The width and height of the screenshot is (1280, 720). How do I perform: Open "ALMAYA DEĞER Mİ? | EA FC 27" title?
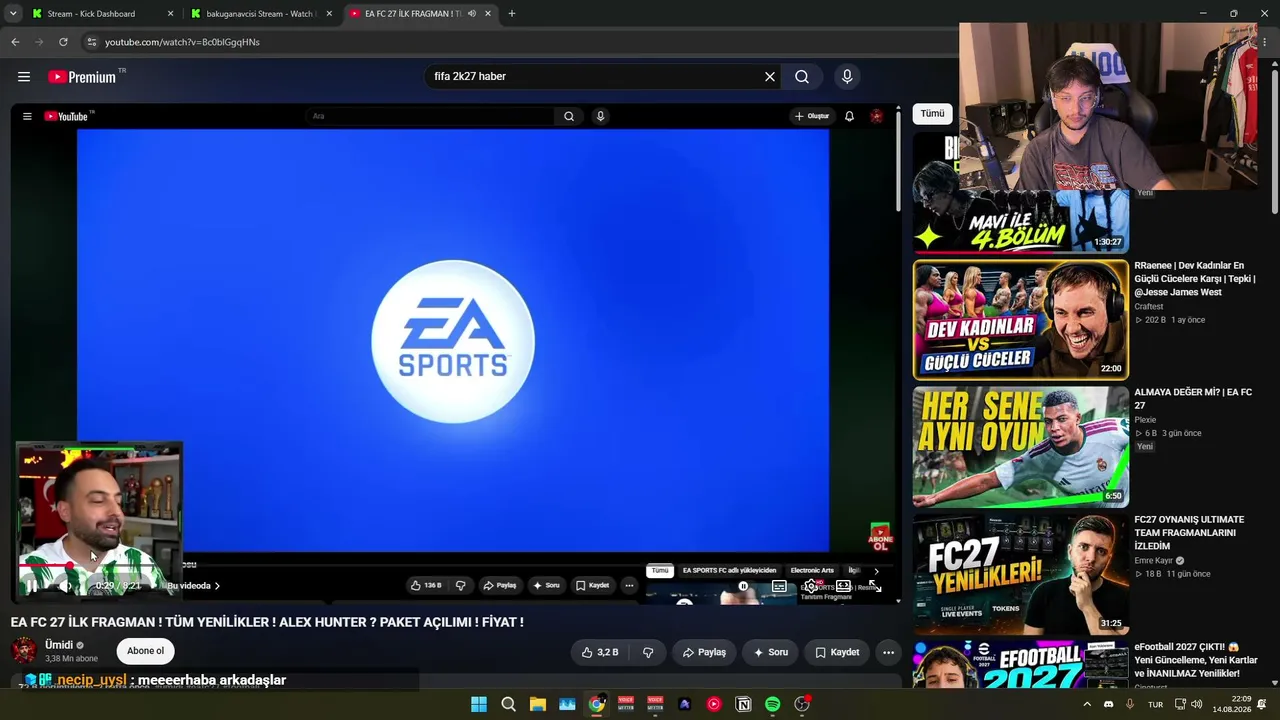point(1193,399)
